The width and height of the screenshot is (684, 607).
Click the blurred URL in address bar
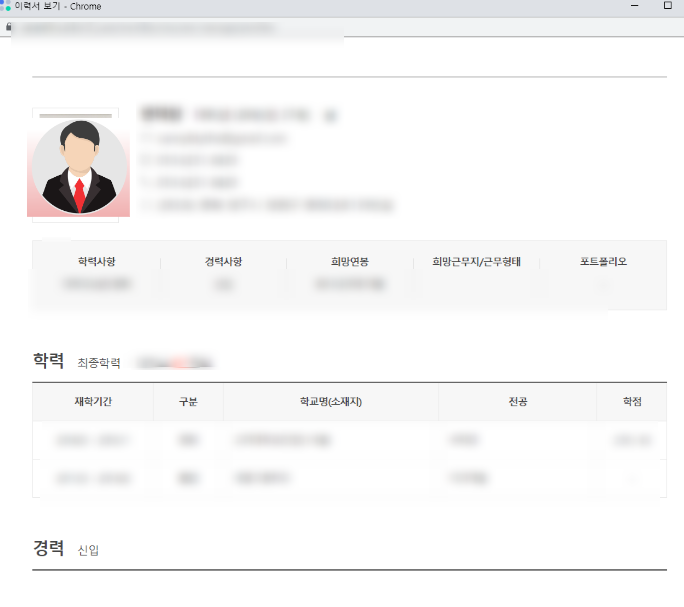point(148,28)
